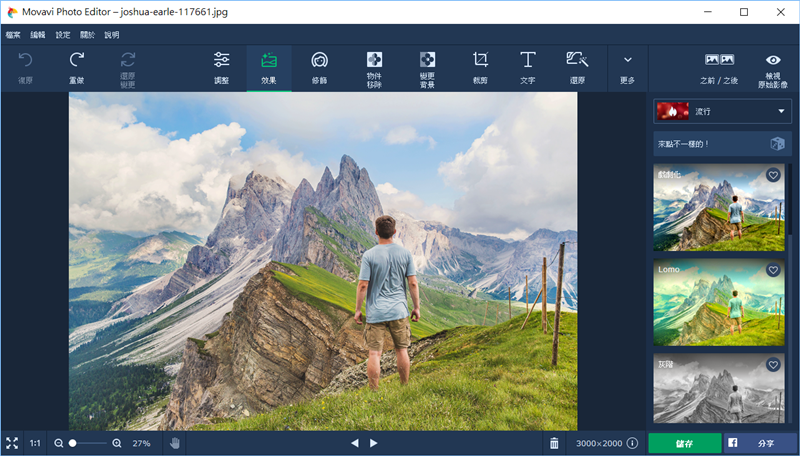Open the Settings (設定) menu
The width and height of the screenshot is (800, 456).
(63, 35)
